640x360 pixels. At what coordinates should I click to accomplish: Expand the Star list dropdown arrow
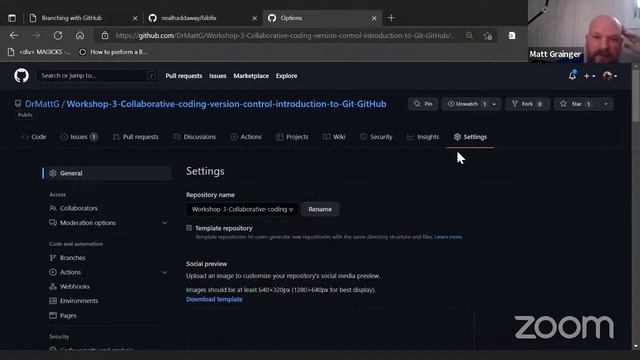606,104
